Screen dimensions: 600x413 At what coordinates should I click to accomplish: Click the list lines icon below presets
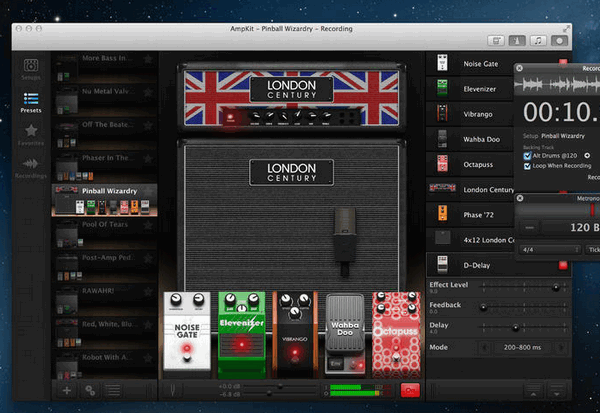[x=113, y=390]
